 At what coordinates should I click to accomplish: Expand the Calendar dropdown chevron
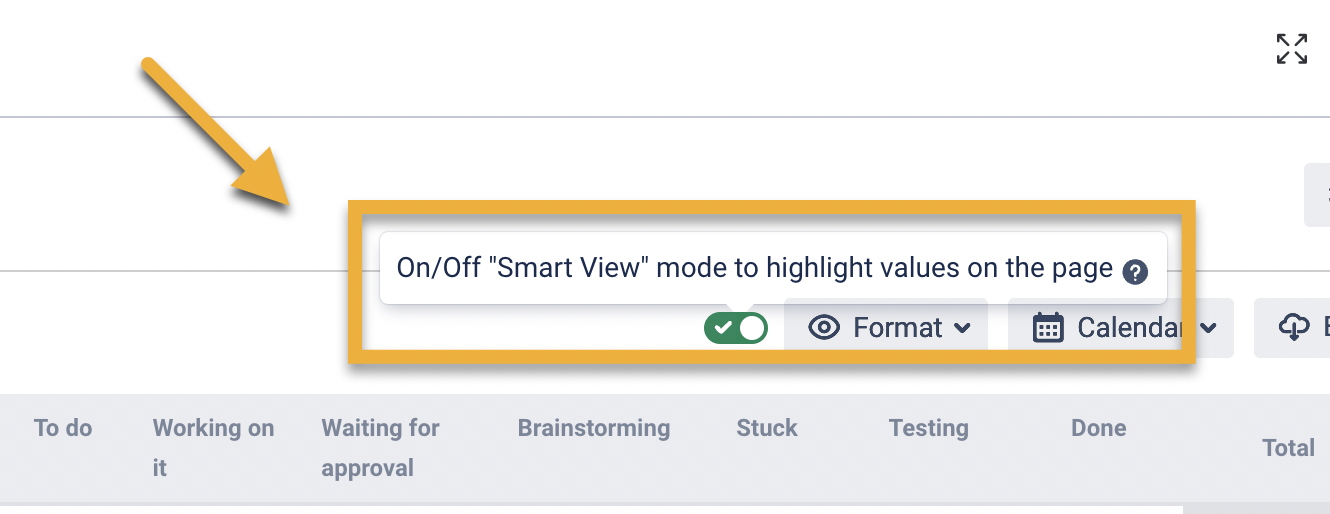[1208, 329]
